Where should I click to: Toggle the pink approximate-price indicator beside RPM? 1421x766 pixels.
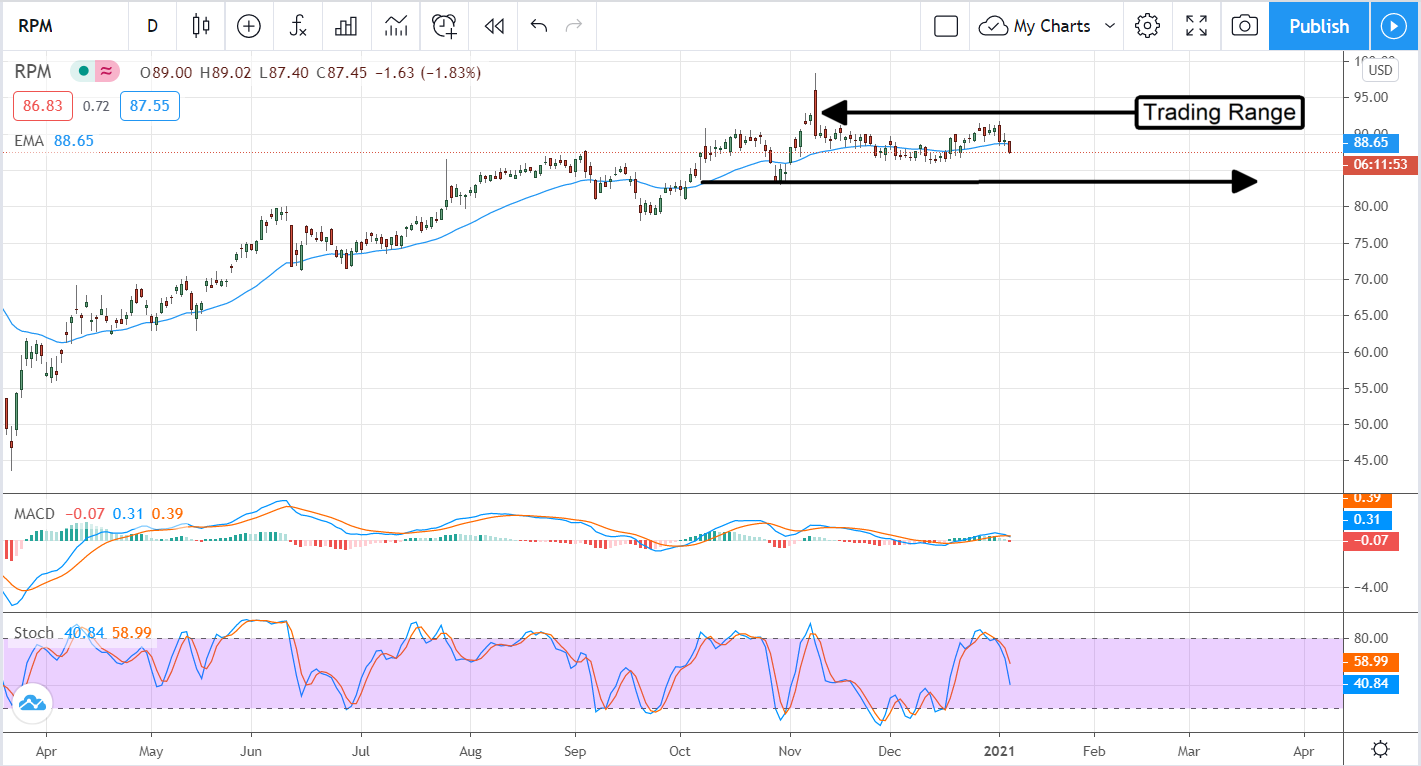click(x=103, y=71)
